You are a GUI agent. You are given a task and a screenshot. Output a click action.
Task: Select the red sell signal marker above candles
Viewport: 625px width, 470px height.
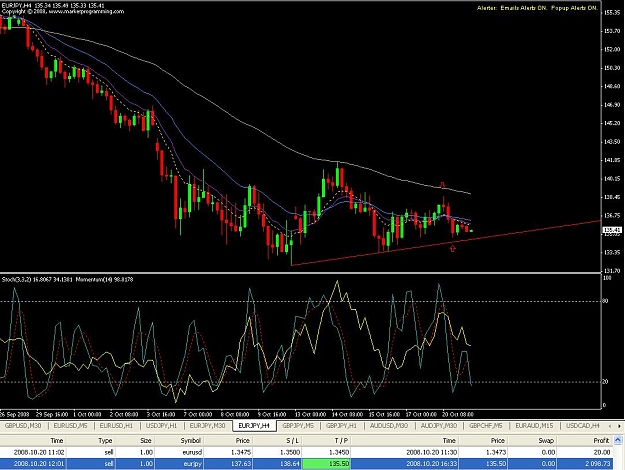coord(442,185)
